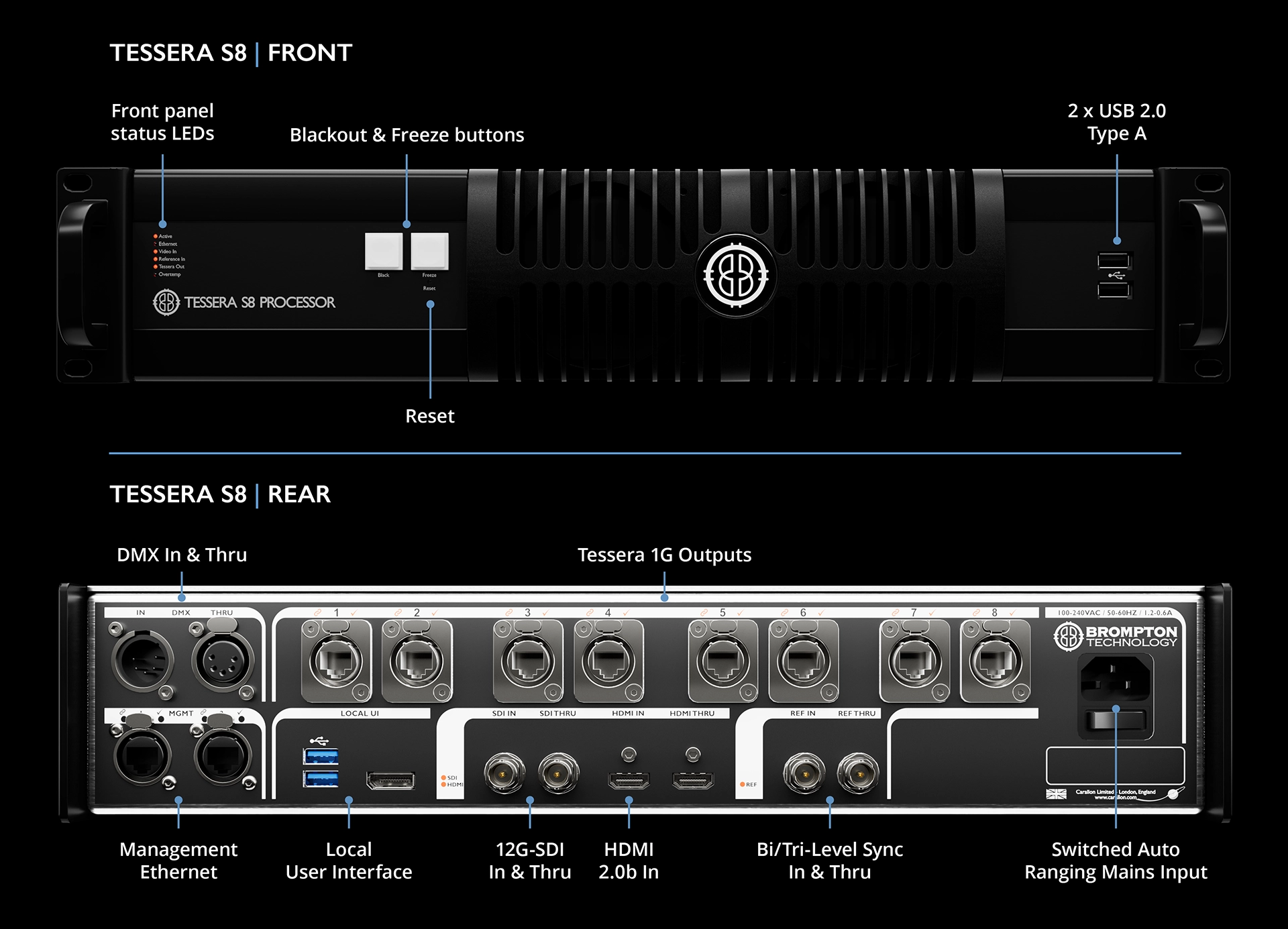Click the Local User Interface callout
Screen dimensions: 1288x929
[x=349, y=861]
